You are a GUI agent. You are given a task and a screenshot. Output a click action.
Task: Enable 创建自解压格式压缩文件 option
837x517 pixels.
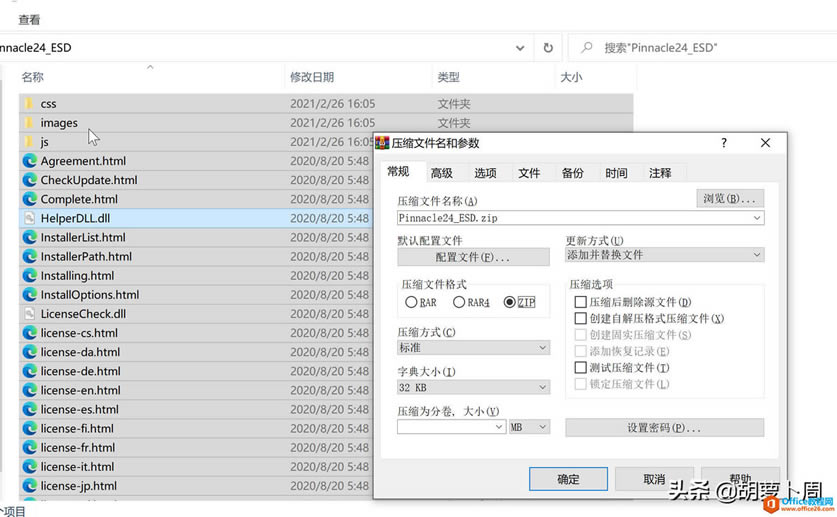pos(580,319)
